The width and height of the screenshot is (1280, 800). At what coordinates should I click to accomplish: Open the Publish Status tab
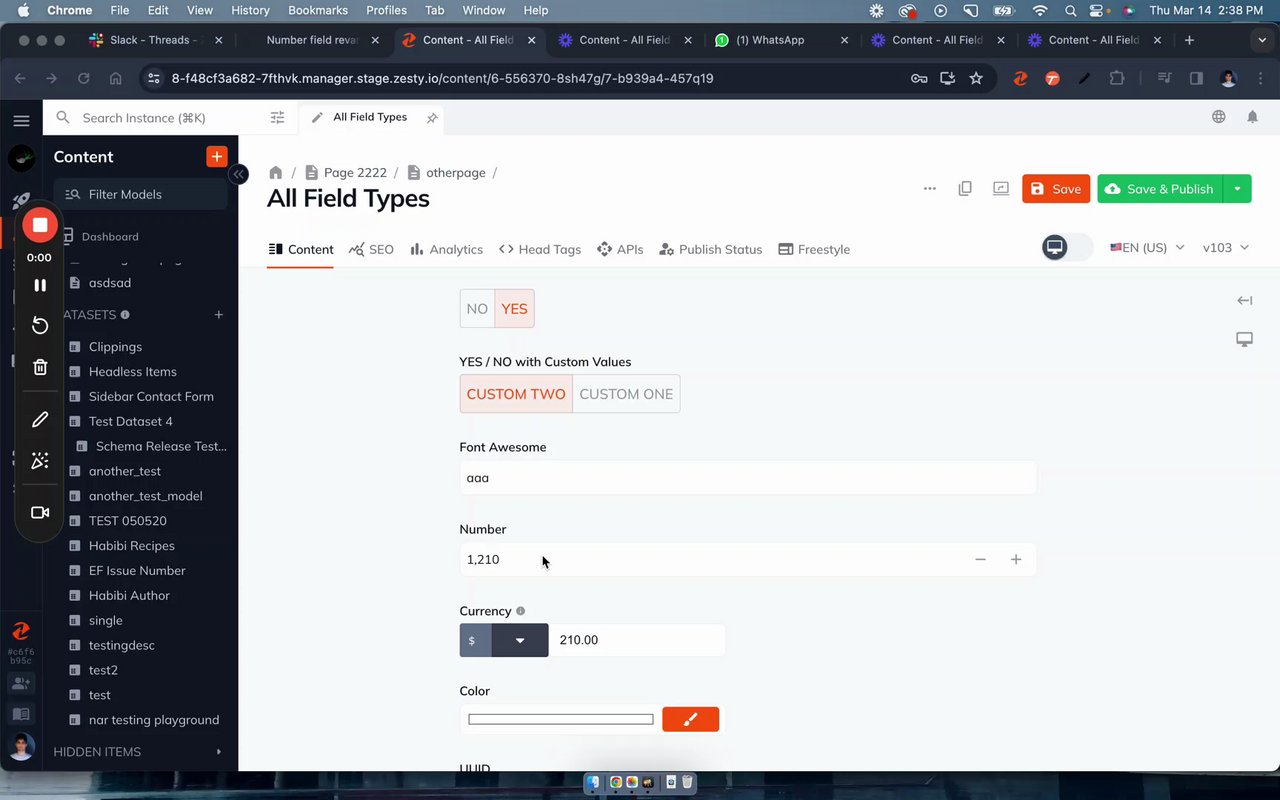711,249
